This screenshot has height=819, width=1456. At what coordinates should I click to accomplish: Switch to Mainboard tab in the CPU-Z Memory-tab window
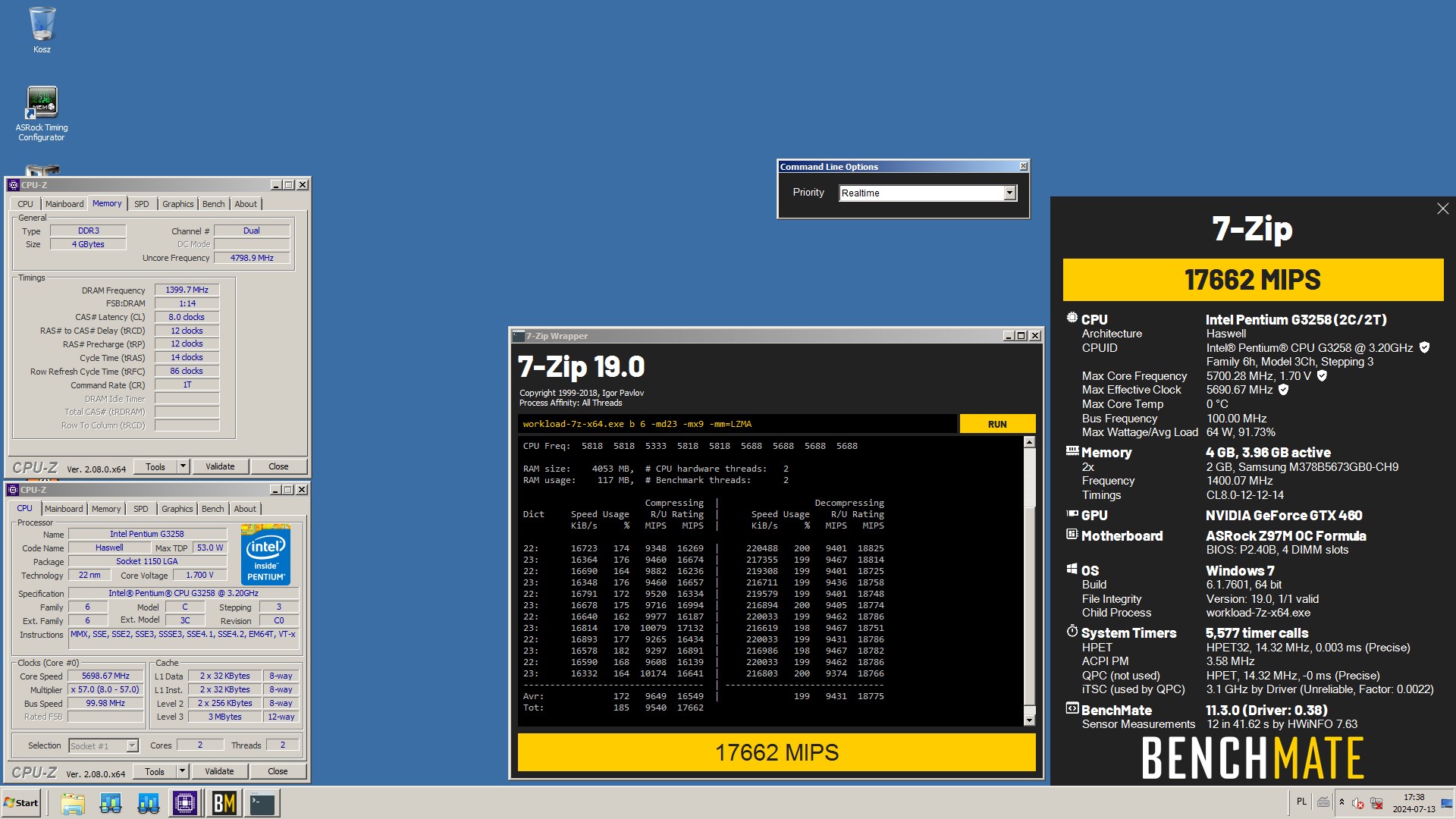point(64,204)
